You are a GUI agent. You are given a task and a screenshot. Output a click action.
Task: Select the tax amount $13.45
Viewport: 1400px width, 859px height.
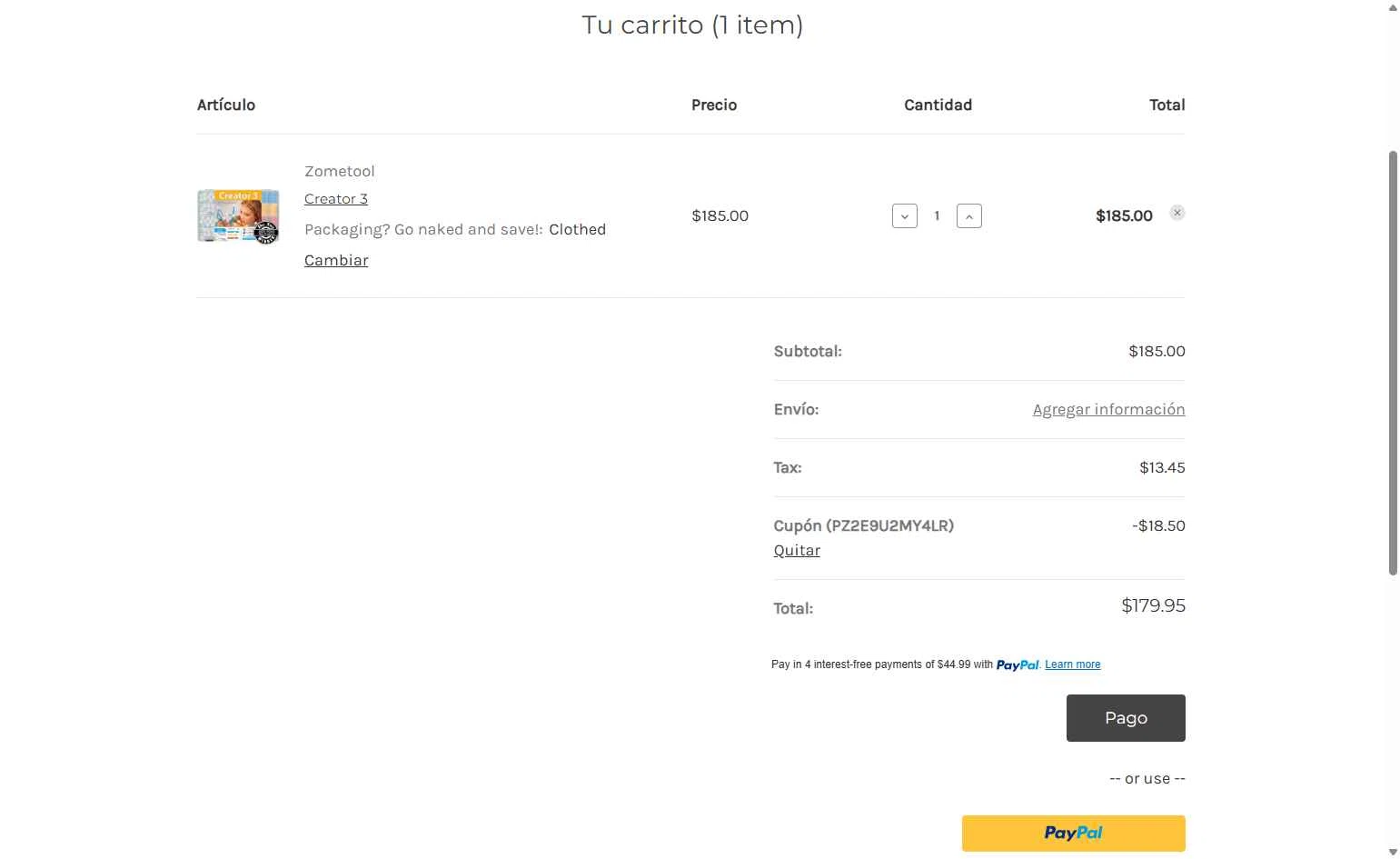coord(1162,467)
